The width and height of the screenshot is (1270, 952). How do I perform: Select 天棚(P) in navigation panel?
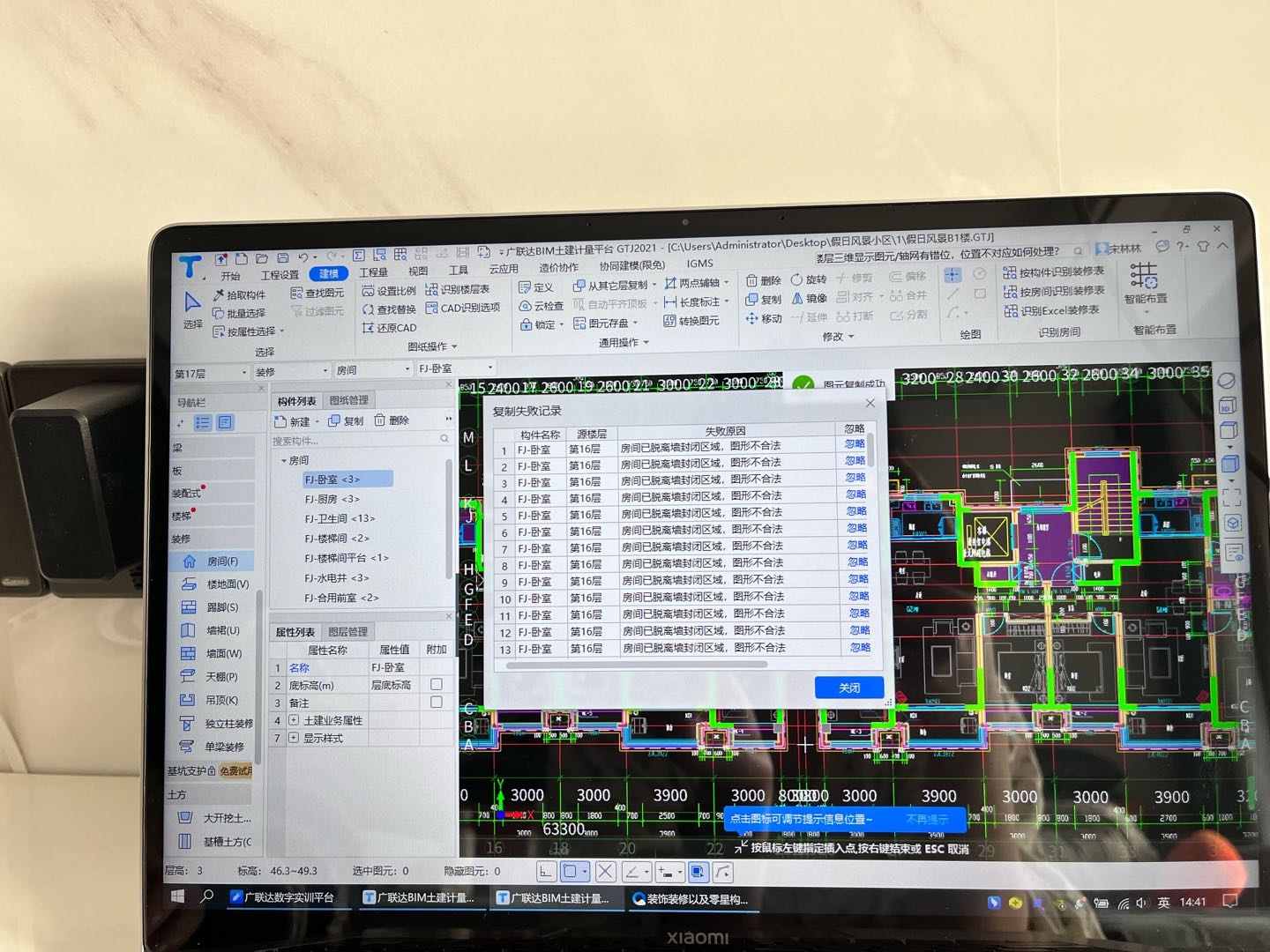[209, 676]
